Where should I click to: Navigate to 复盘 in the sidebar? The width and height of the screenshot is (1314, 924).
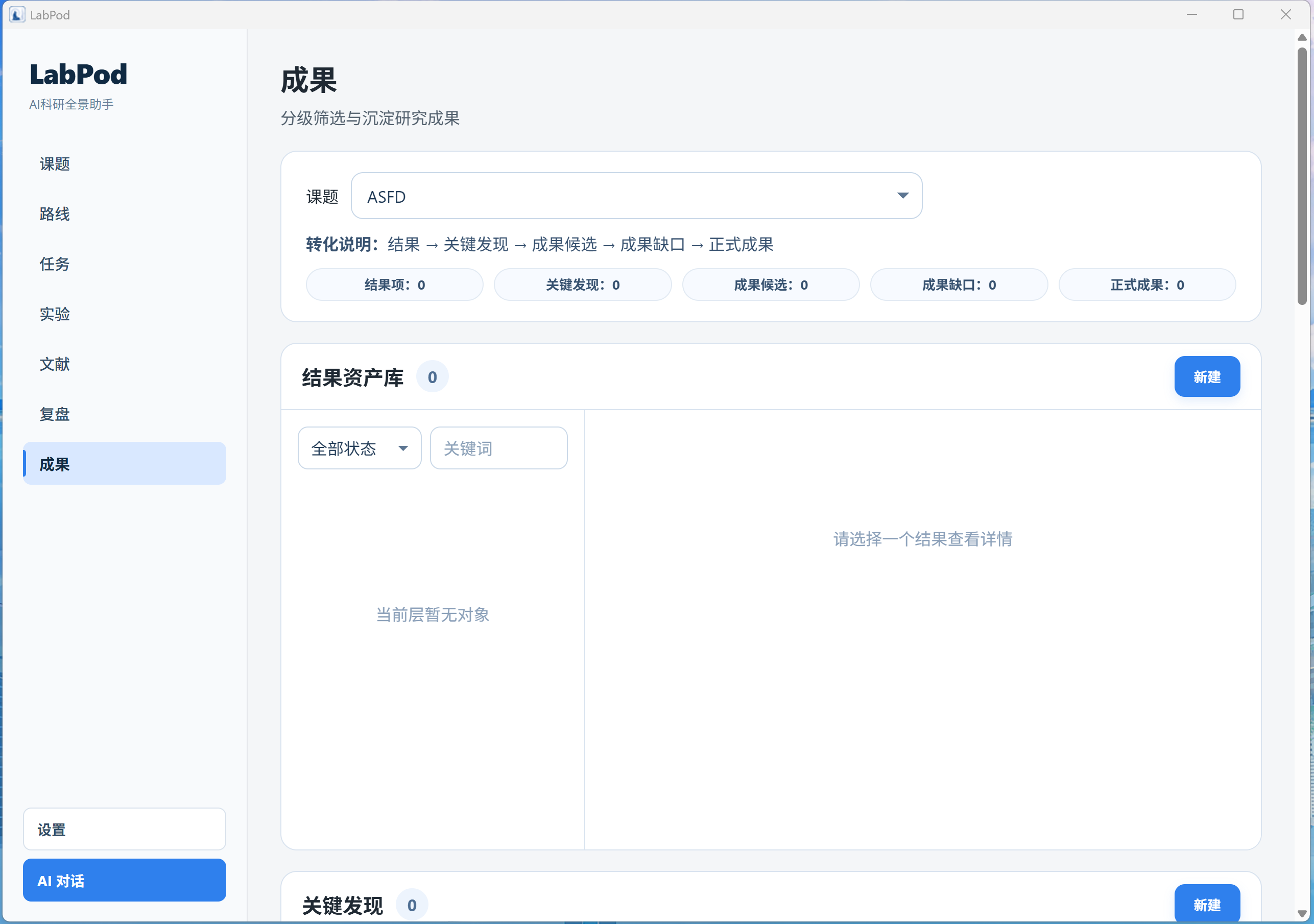click(124, 414)
